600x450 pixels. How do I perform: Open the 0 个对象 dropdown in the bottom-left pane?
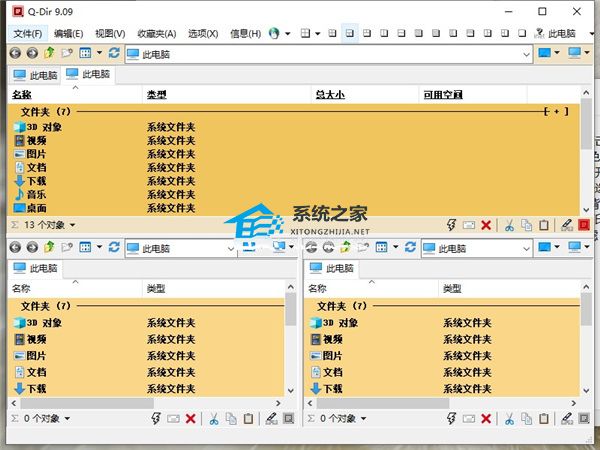(x=67, y=418)
